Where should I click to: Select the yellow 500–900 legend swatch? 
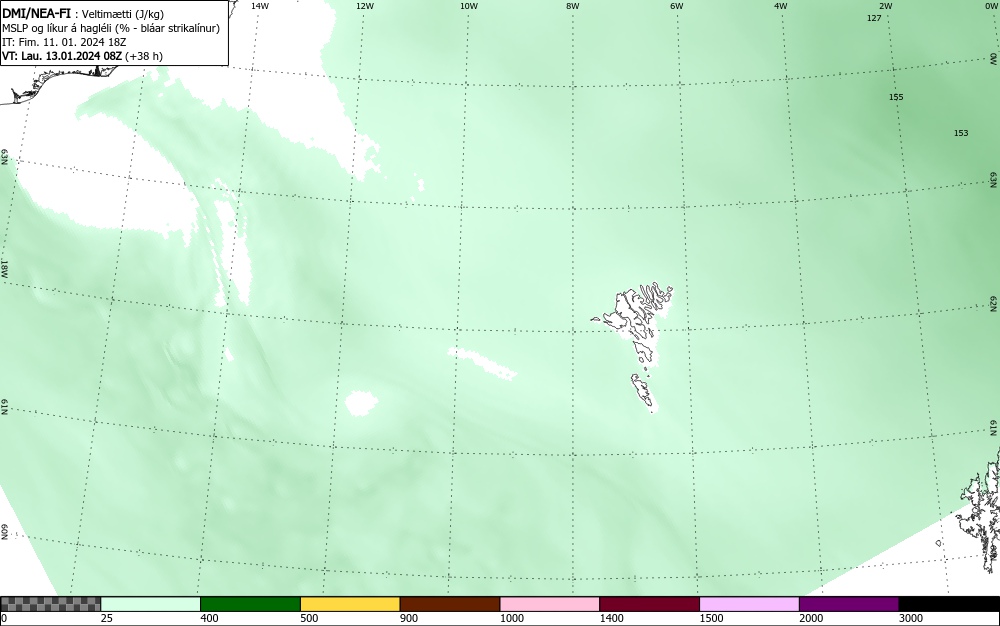(350, 604)
